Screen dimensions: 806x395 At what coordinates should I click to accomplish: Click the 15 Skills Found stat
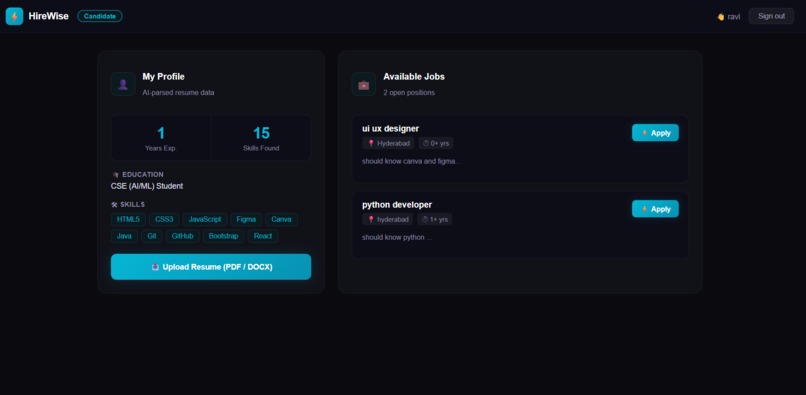(x=261, y=138)
